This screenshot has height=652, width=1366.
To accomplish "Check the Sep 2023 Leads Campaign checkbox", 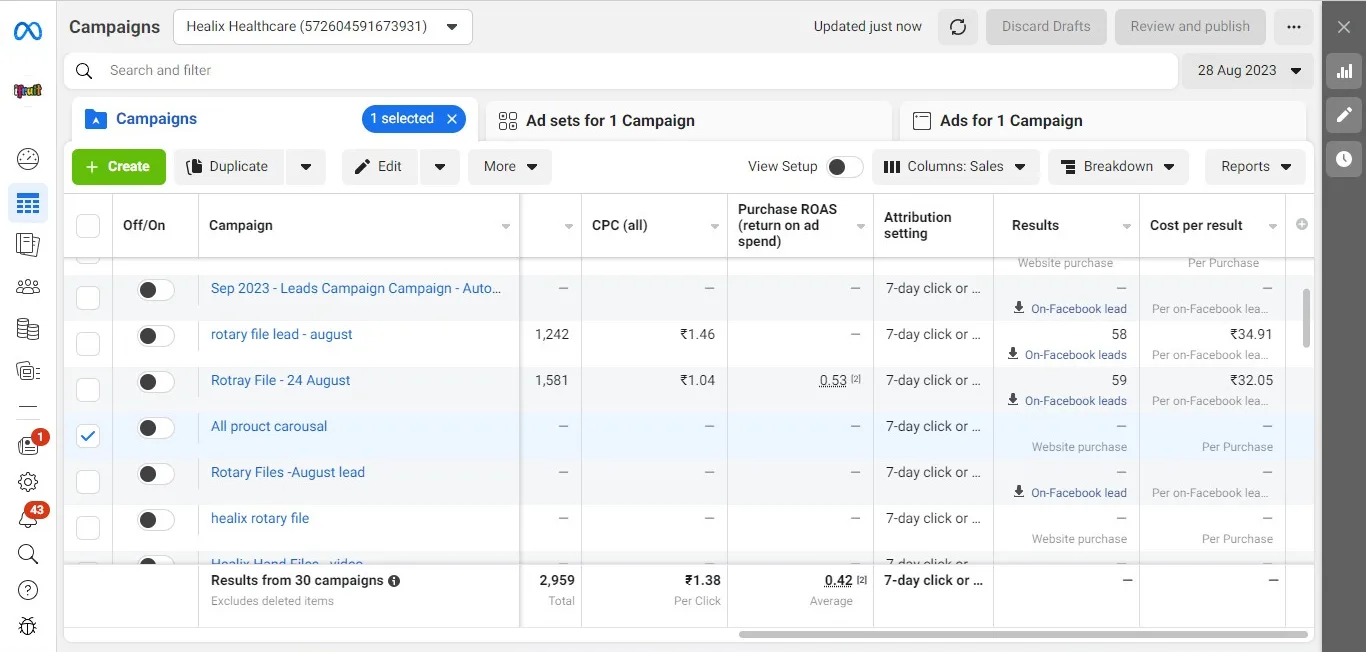I will point(88,298).
